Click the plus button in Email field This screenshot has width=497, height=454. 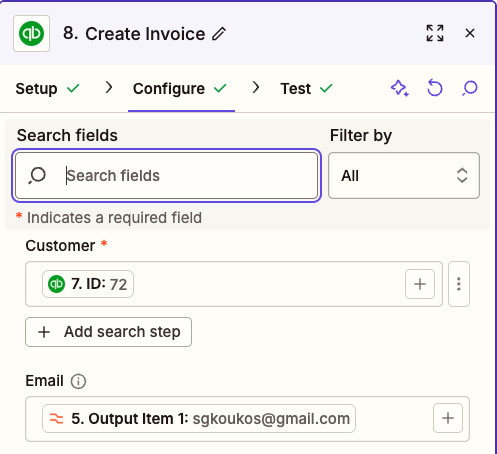click(x=448, y=418)
